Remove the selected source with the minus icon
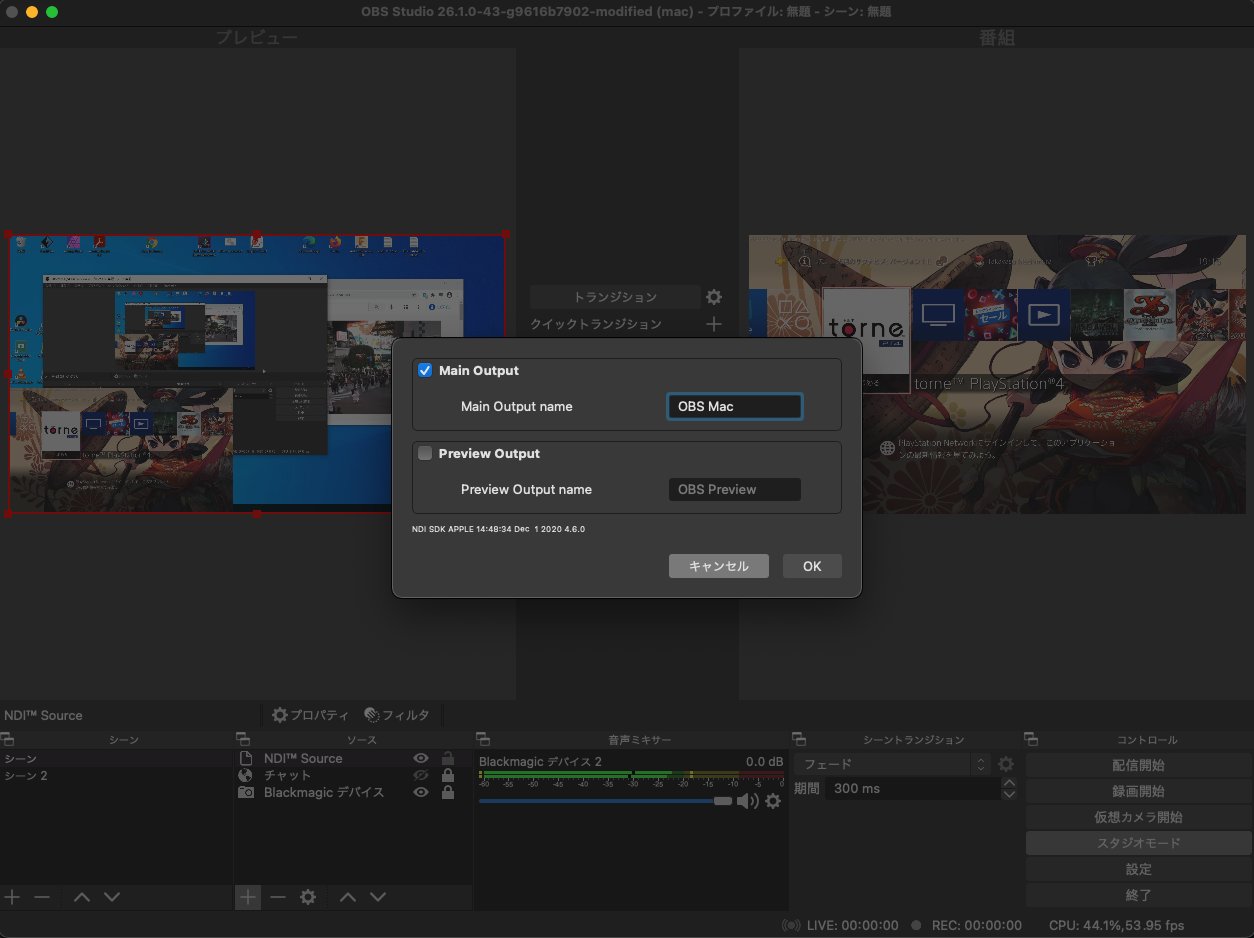Viewport: 1254px width, 938px height. click(x=278, y=897)
